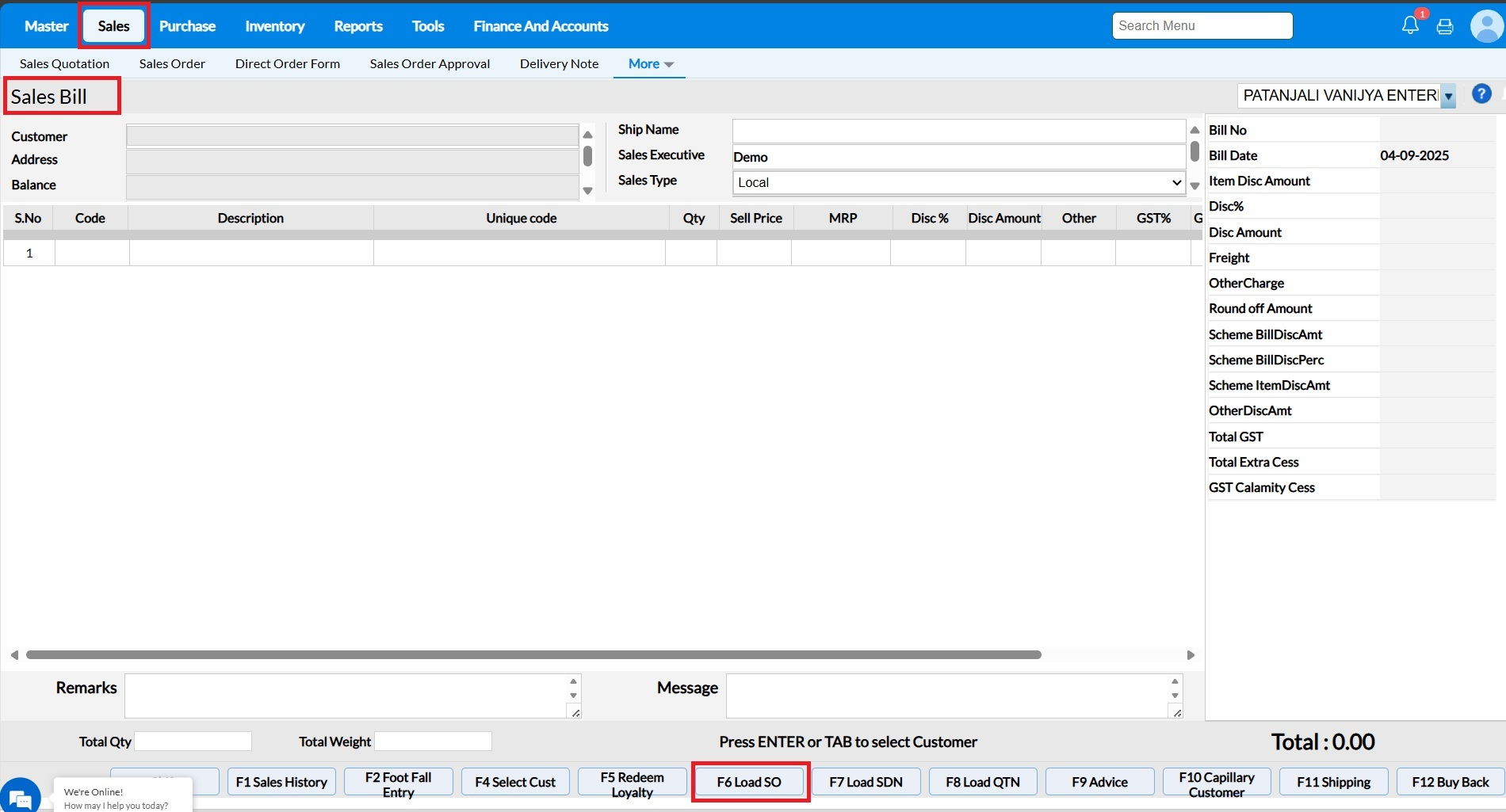Open Finance And Accounts menu
The height and width of the screenshot is (812, 1506).
pyautogui.click(x=541, y=26)
